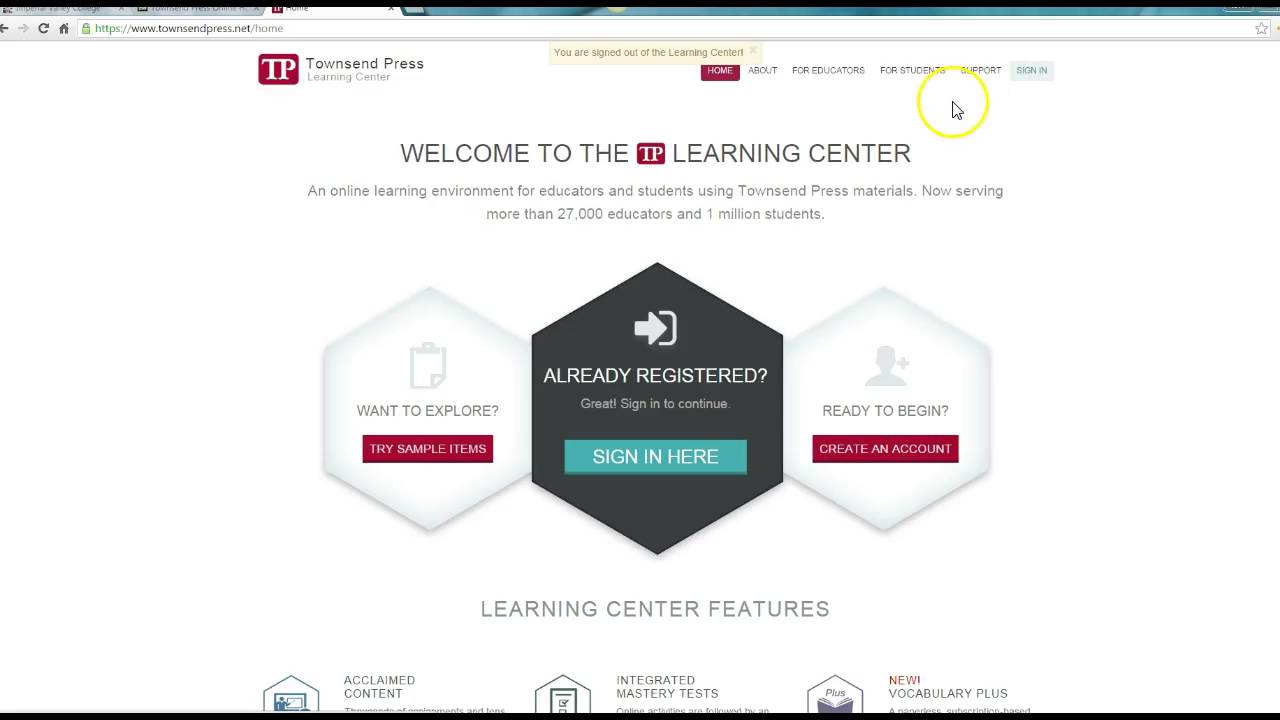Go to the browser home page icon
The width and height of the screenshot is (1280, 720).
[64, 28]
